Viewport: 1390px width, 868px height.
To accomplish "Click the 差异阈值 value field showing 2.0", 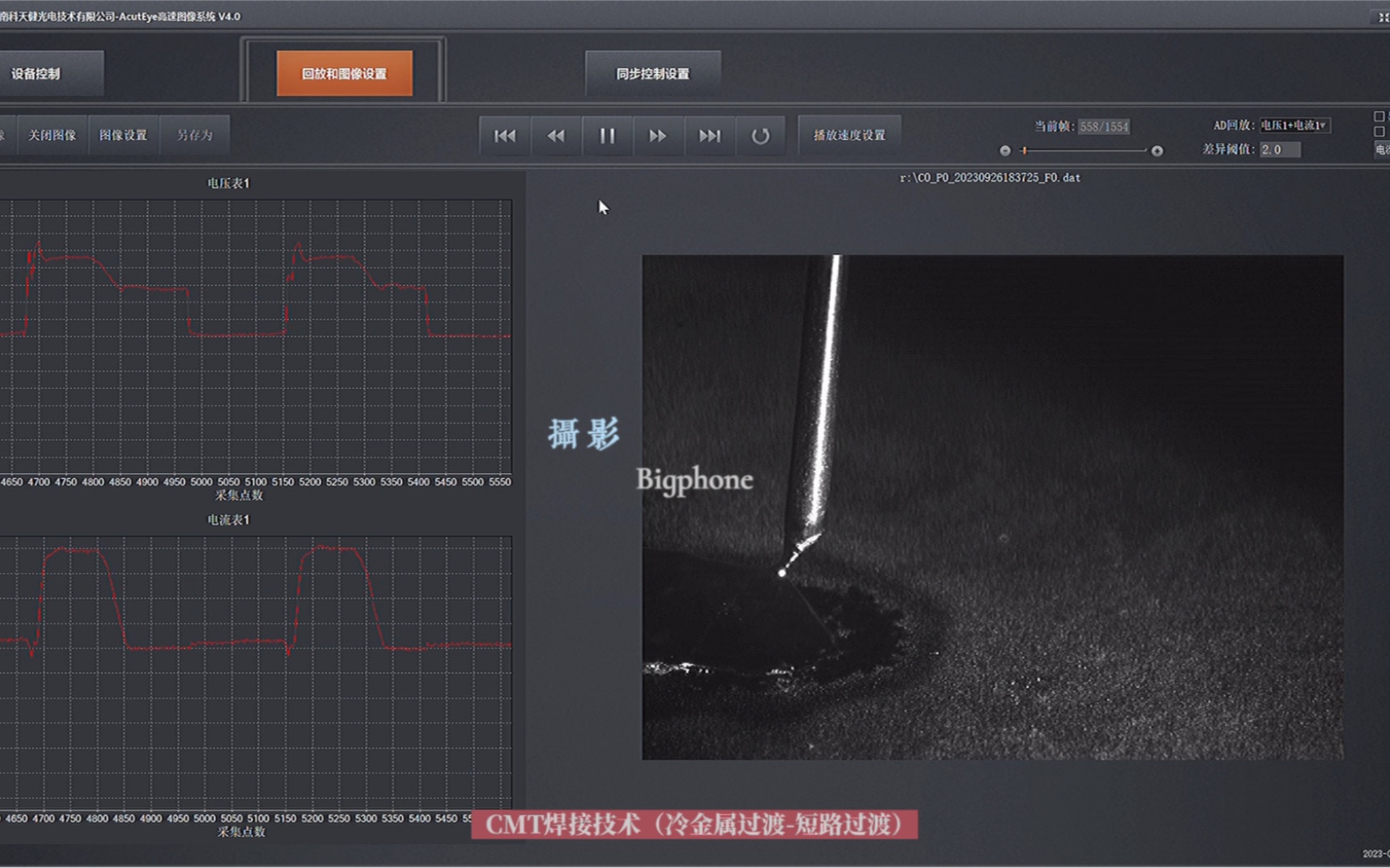I will (1278, 148).
